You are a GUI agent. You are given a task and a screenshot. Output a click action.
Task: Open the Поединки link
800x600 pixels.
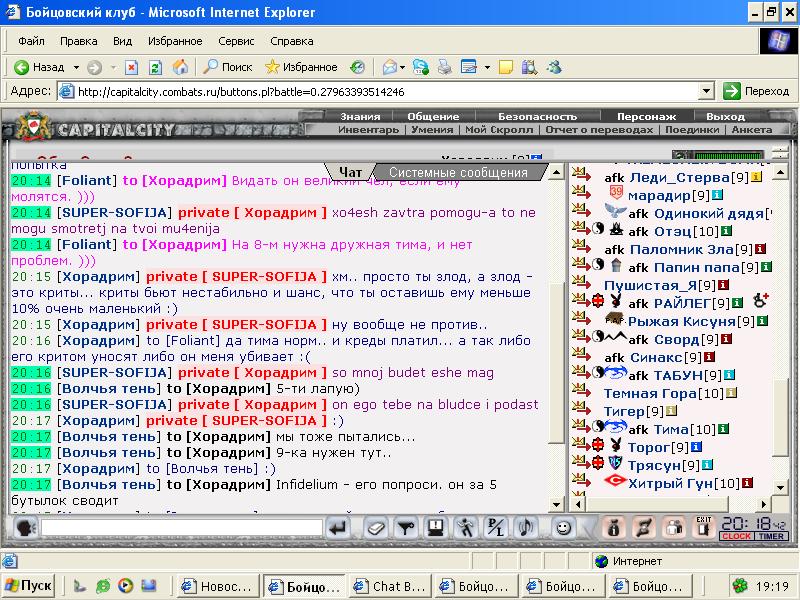click(x=692, y=130)
